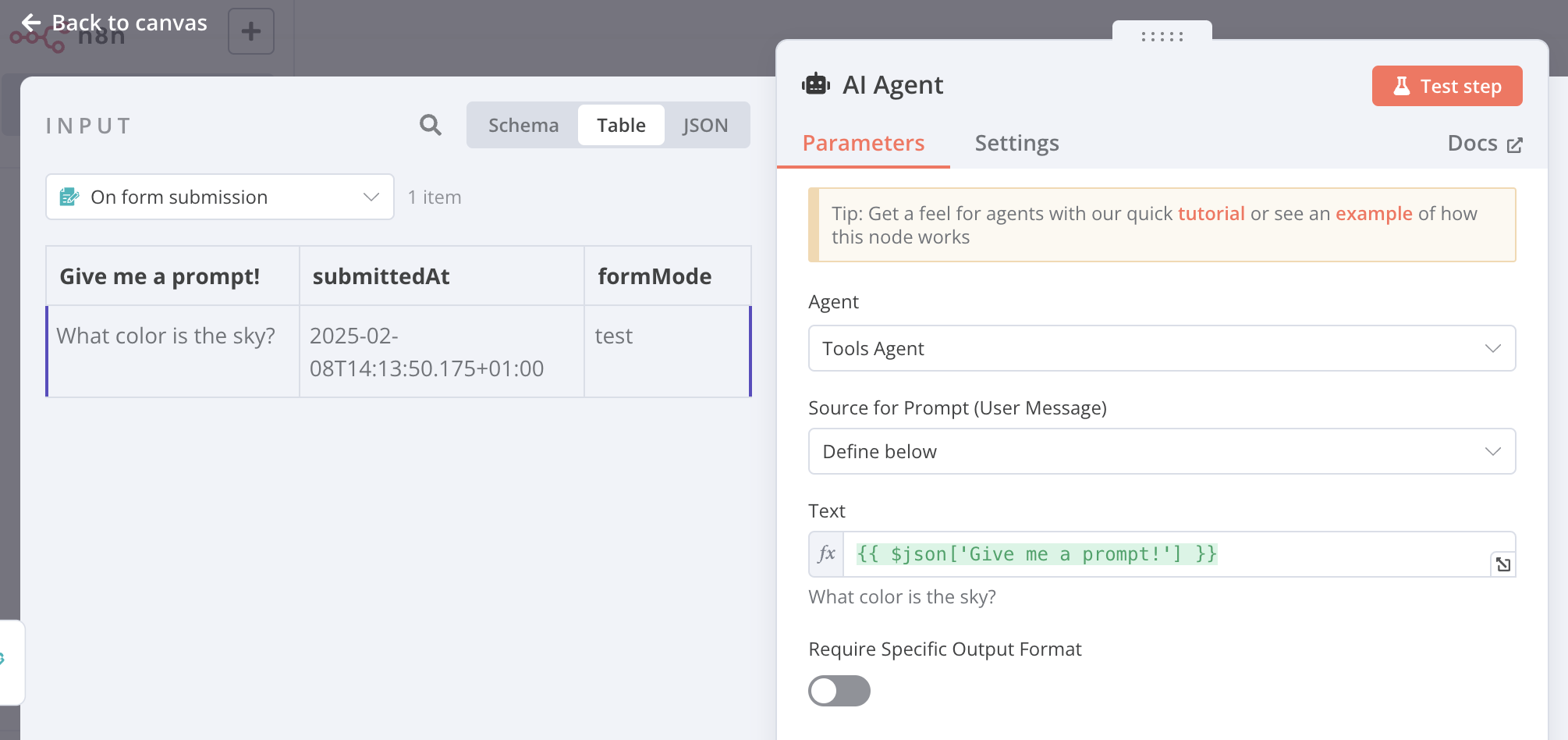Open the Settings tab
Image resolution: width=1568 pixels, height=740 pixels.
pos(1016,143)
